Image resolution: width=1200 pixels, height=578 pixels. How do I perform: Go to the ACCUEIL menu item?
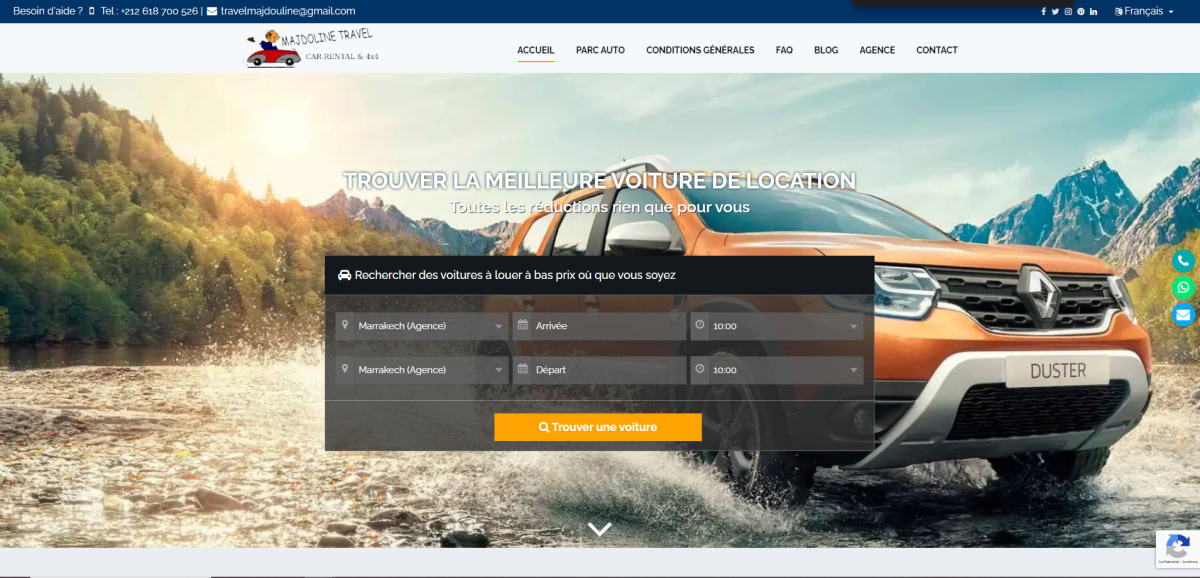[x=536, y=50]
